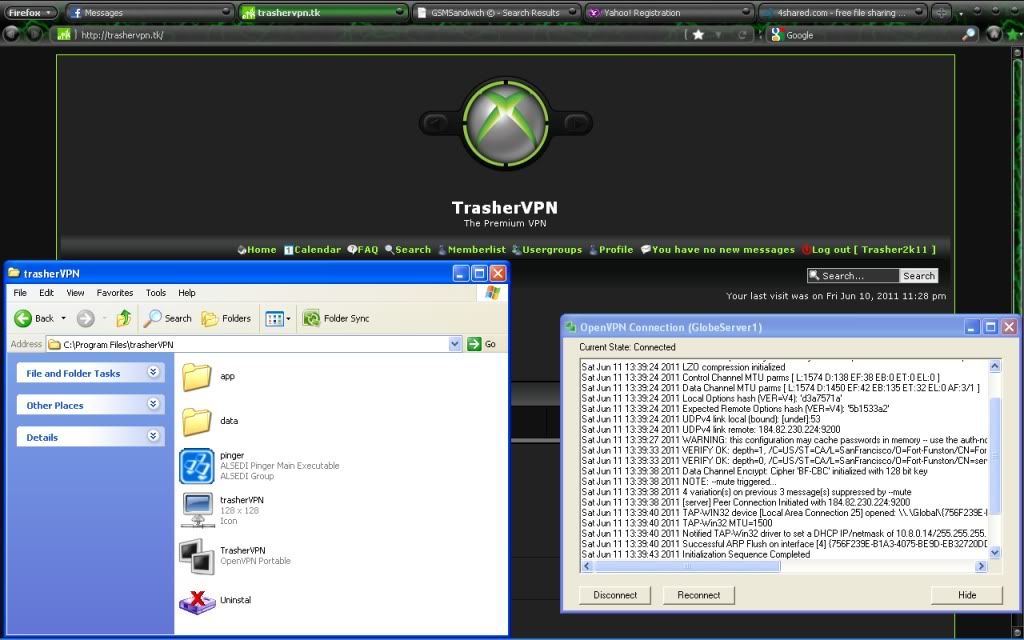Open the View menu in Explorer
Screen dimensions: 1024x640
(x=75, y=293)
